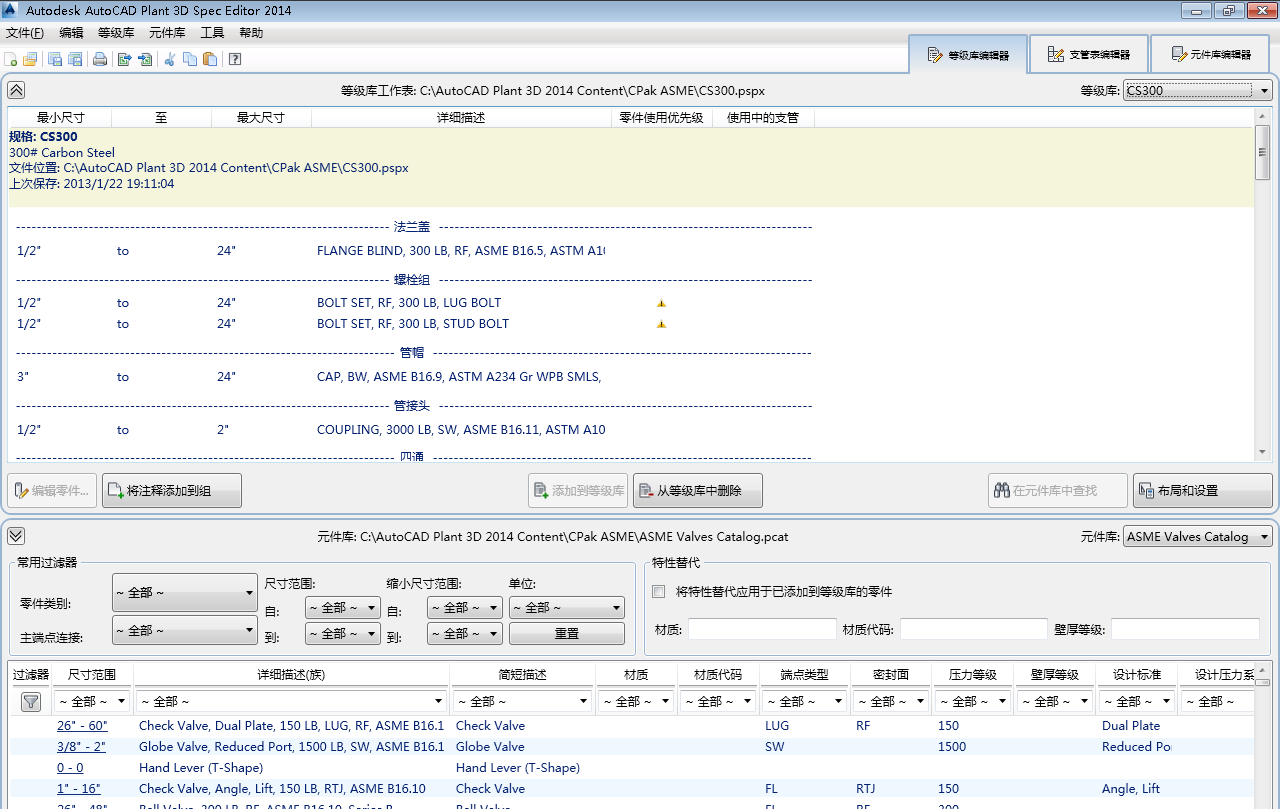Open the 尺寸范围 到 dropdown
The width and height of the screenshot is (1280, 809).
343,633
